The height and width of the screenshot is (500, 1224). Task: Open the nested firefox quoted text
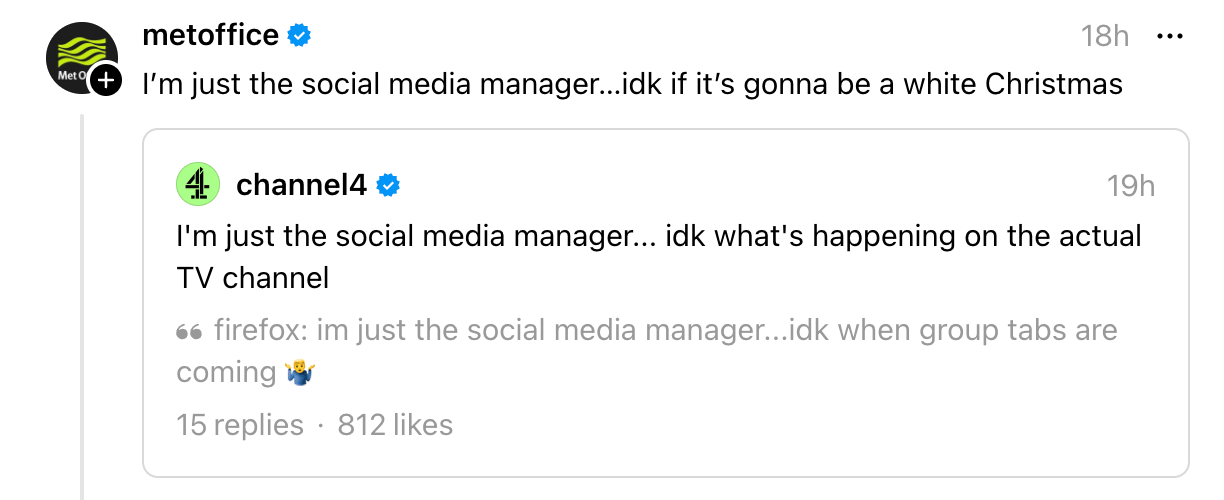point(665,331)
